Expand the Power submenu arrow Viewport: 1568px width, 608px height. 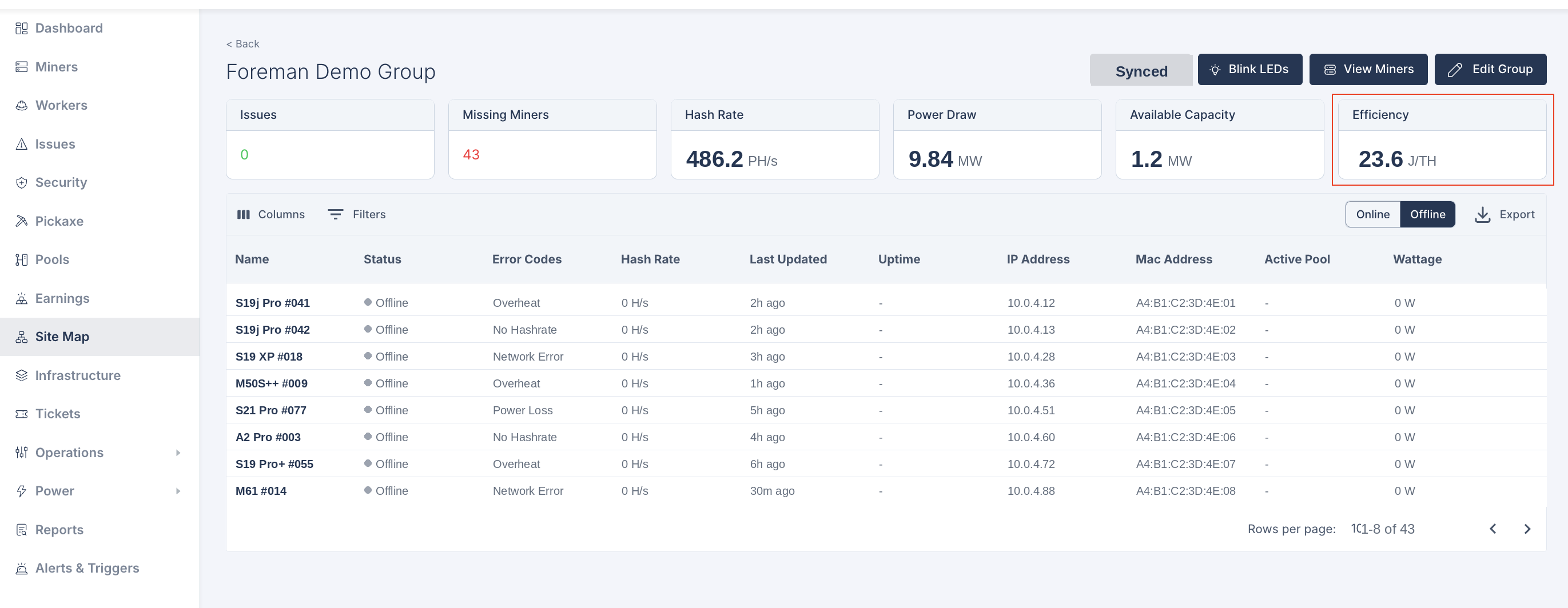178,491
